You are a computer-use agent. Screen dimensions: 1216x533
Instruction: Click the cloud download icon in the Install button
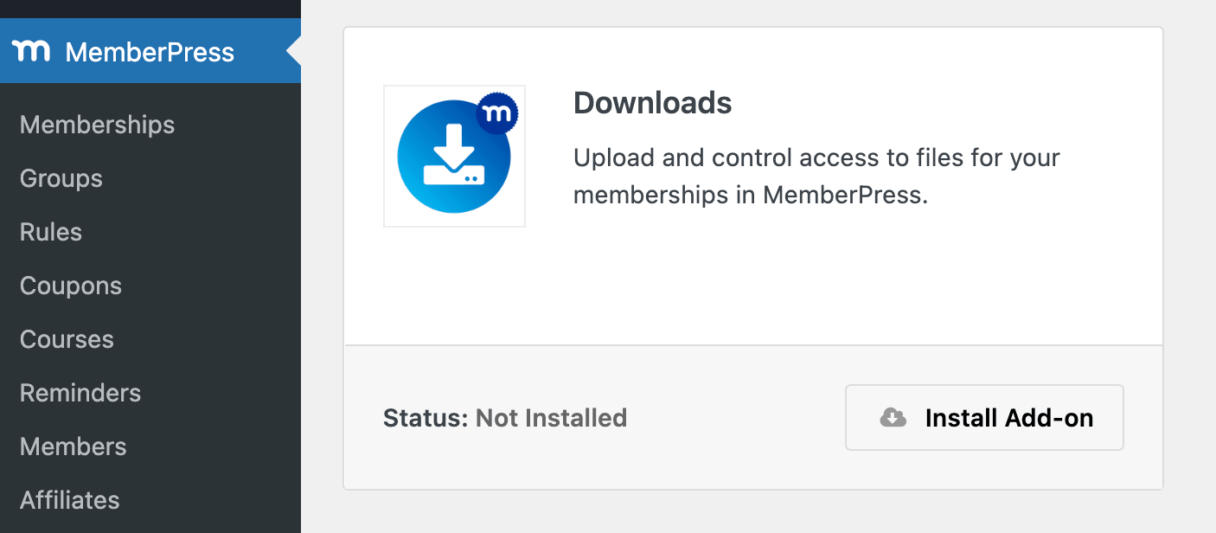click(x=892, y=418)
